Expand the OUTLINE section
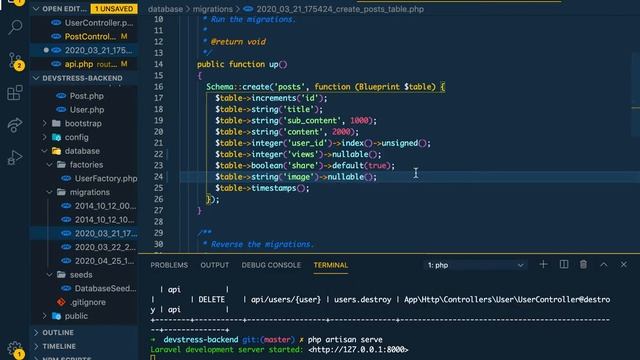This screenshot has height=360, width=640. coord(58,333)
